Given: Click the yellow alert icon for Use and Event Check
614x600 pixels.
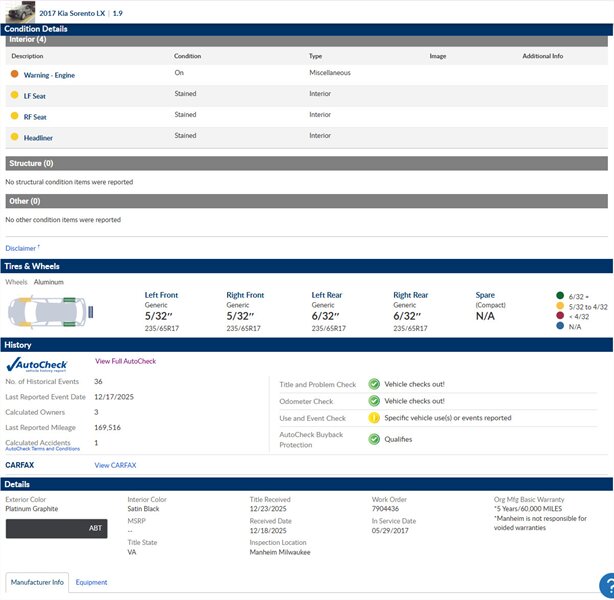Looking at the screenshot, I should coord(374,418).
